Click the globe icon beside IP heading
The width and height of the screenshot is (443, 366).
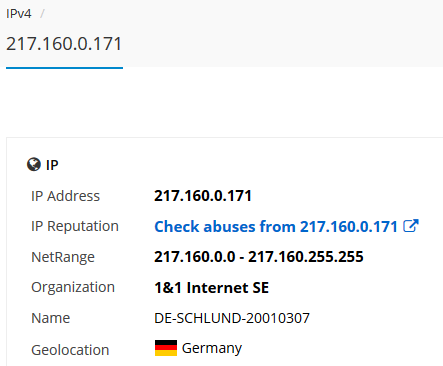point(34,164)
